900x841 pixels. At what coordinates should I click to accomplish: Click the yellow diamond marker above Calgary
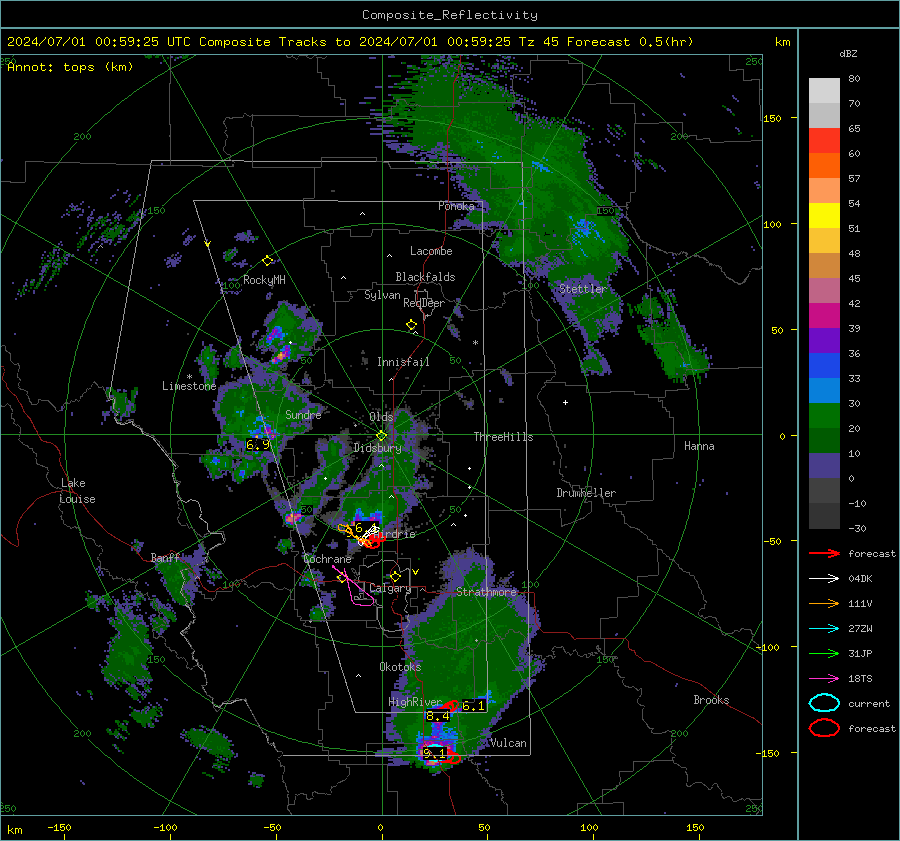click(x=395, y=576)
